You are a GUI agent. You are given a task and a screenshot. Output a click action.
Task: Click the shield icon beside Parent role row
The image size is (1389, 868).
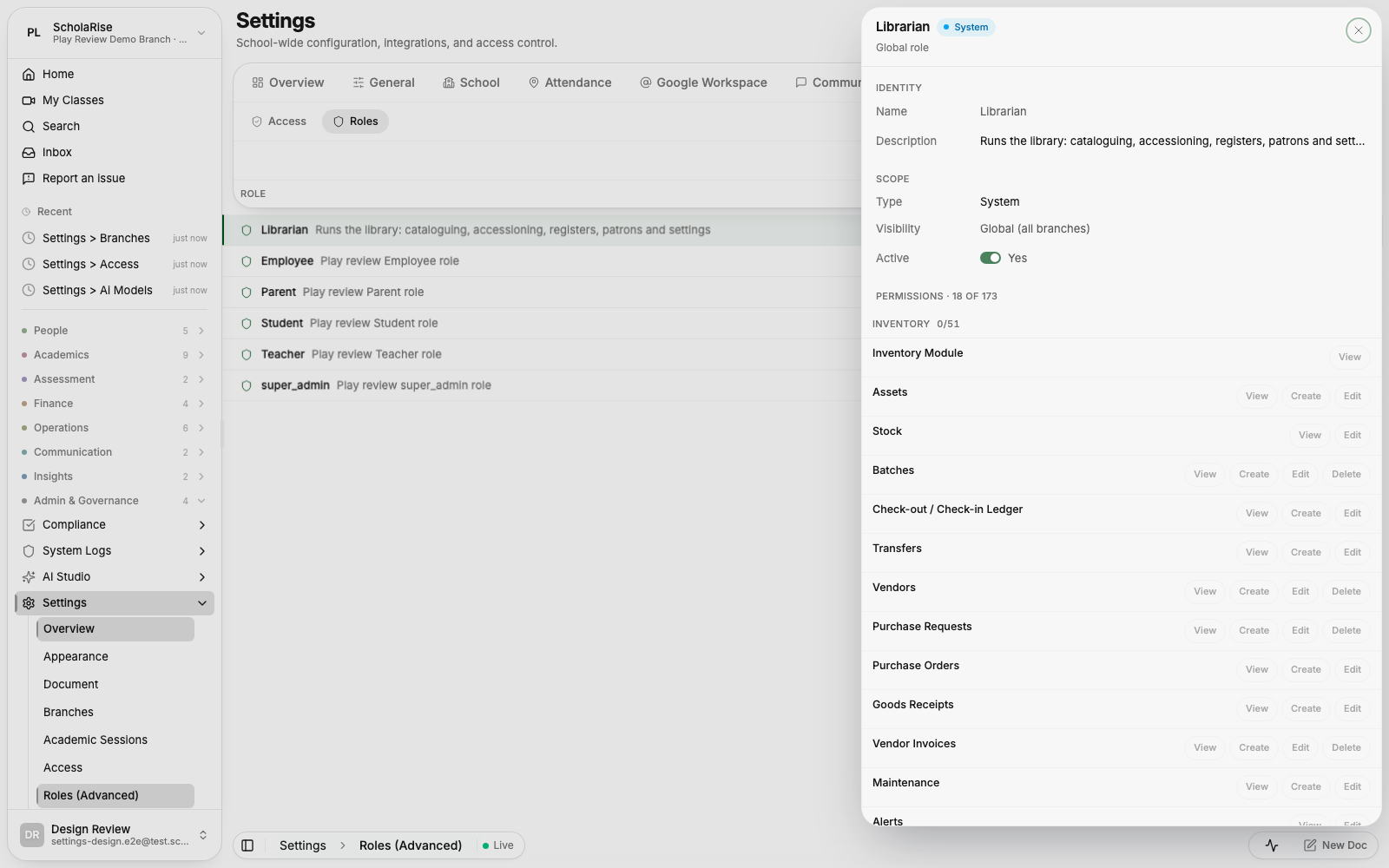click(x=247, y=293)
